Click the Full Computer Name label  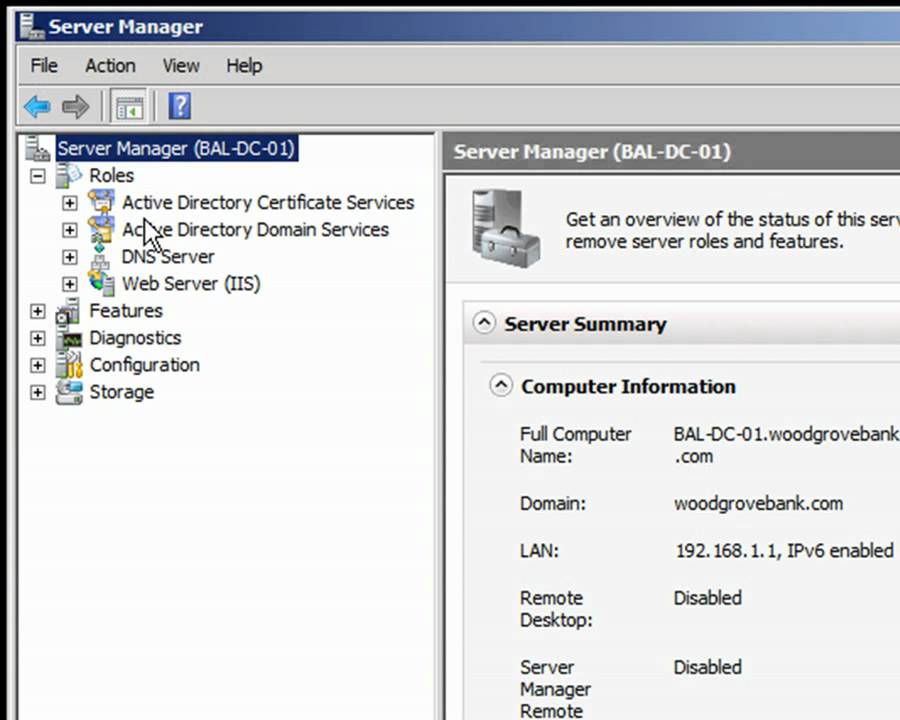pos(575,445)
